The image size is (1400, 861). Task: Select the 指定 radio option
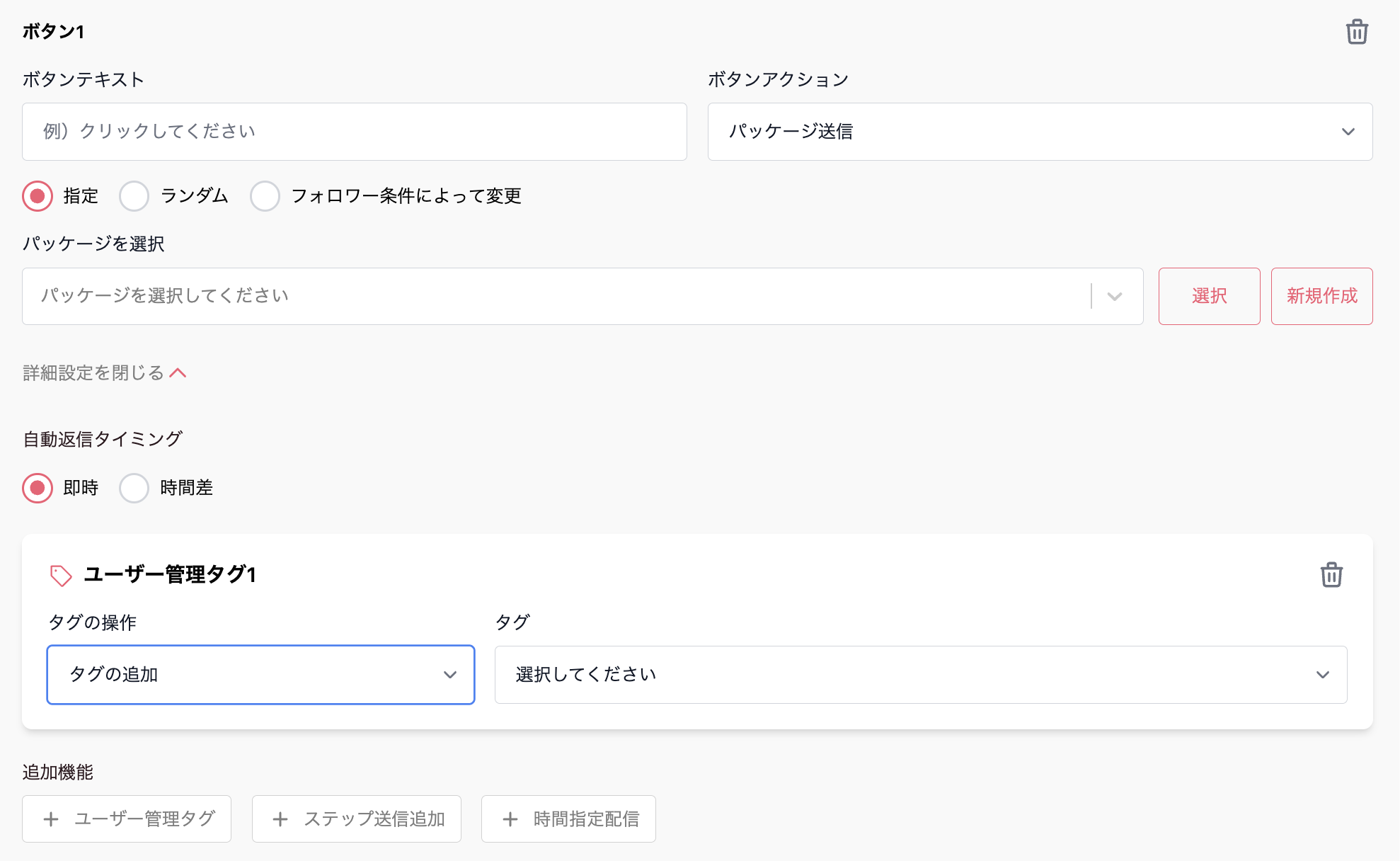[x=38, y=196]
